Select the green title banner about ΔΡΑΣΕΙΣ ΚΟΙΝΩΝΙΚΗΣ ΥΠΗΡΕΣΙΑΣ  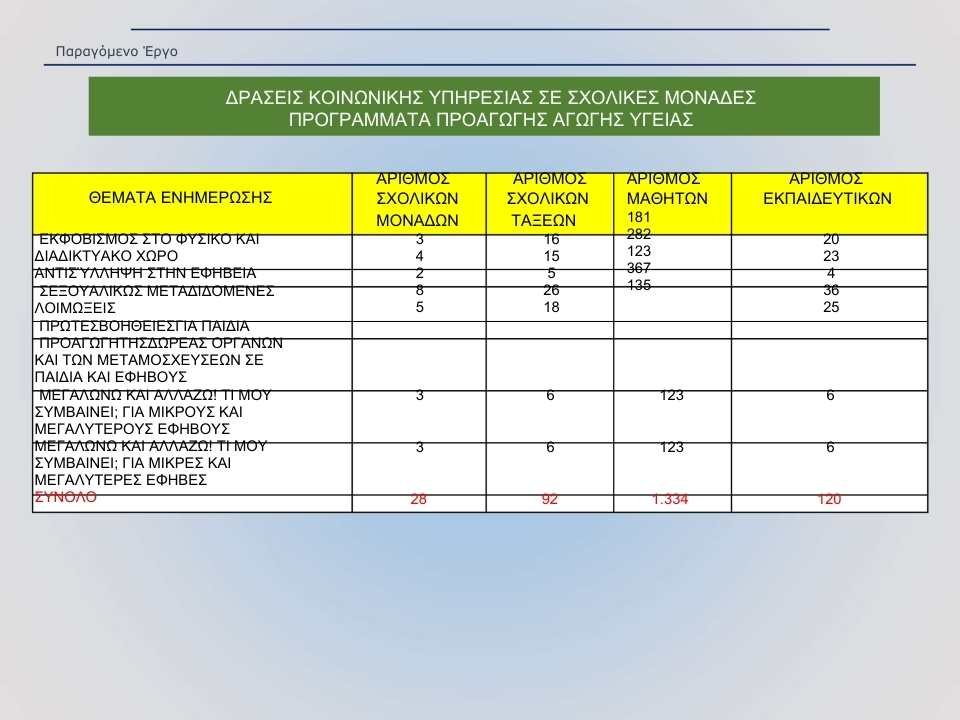point(484,108)
